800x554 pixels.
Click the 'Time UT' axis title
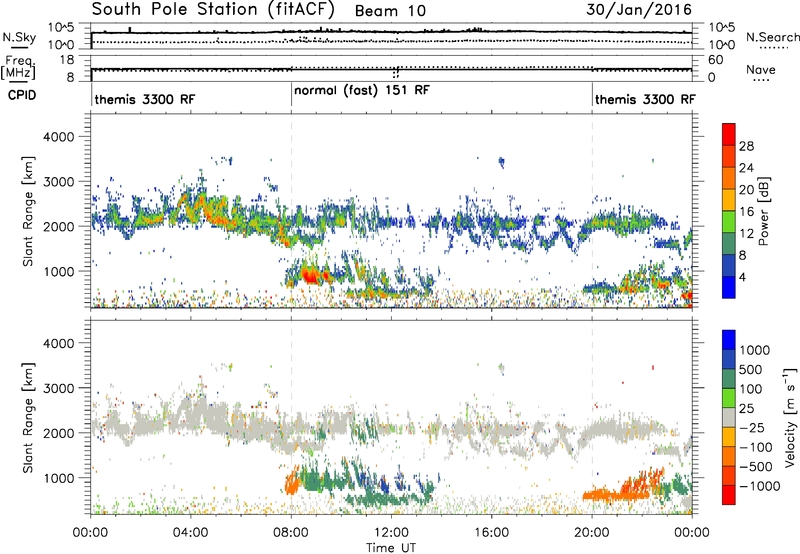[391, 548]
